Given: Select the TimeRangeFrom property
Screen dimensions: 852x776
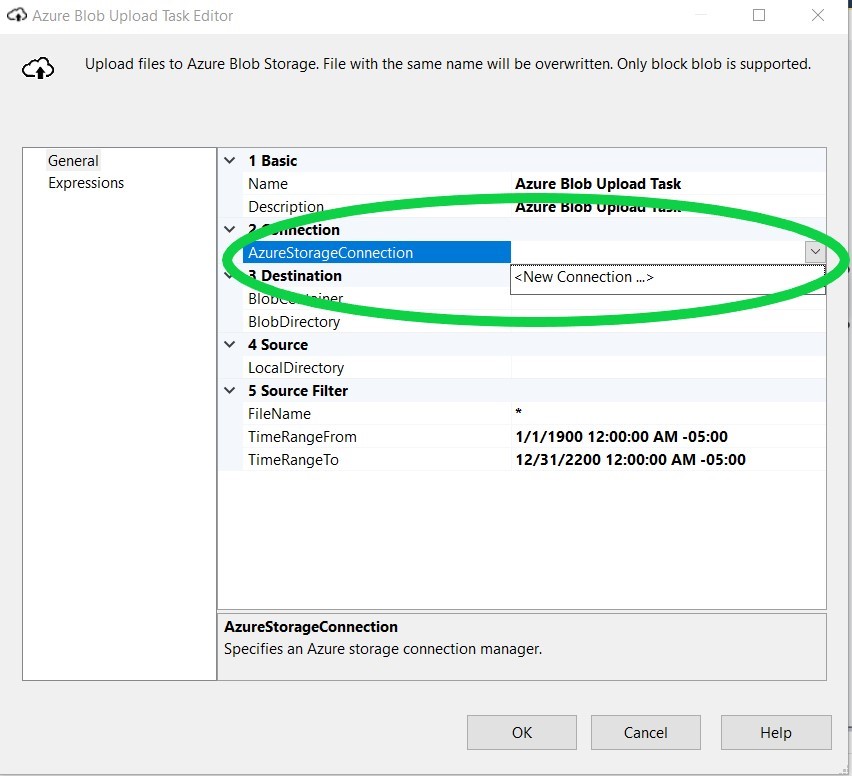Looking at the screenshot, I should [377, 437].
